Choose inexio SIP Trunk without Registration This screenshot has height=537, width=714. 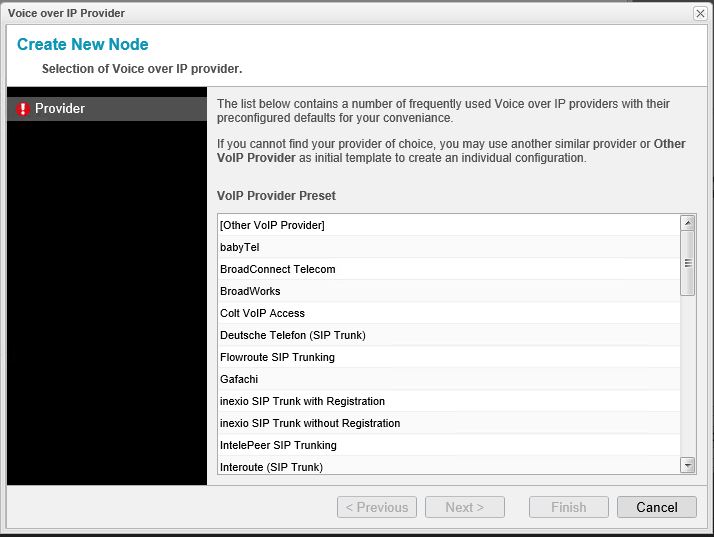tap(310, 423)
